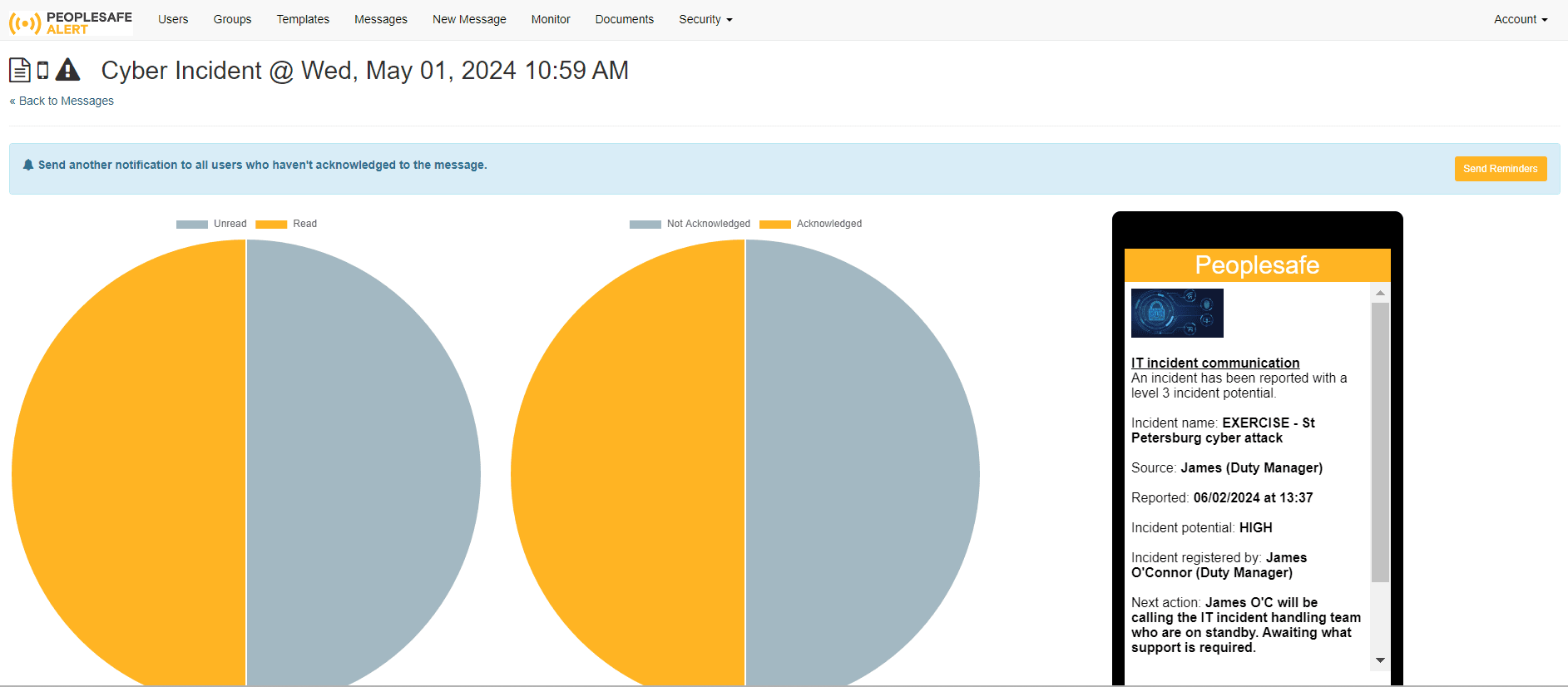Click the 'Next action' paragraph in preview
Screen dimensions: 1568x687
1246,625
